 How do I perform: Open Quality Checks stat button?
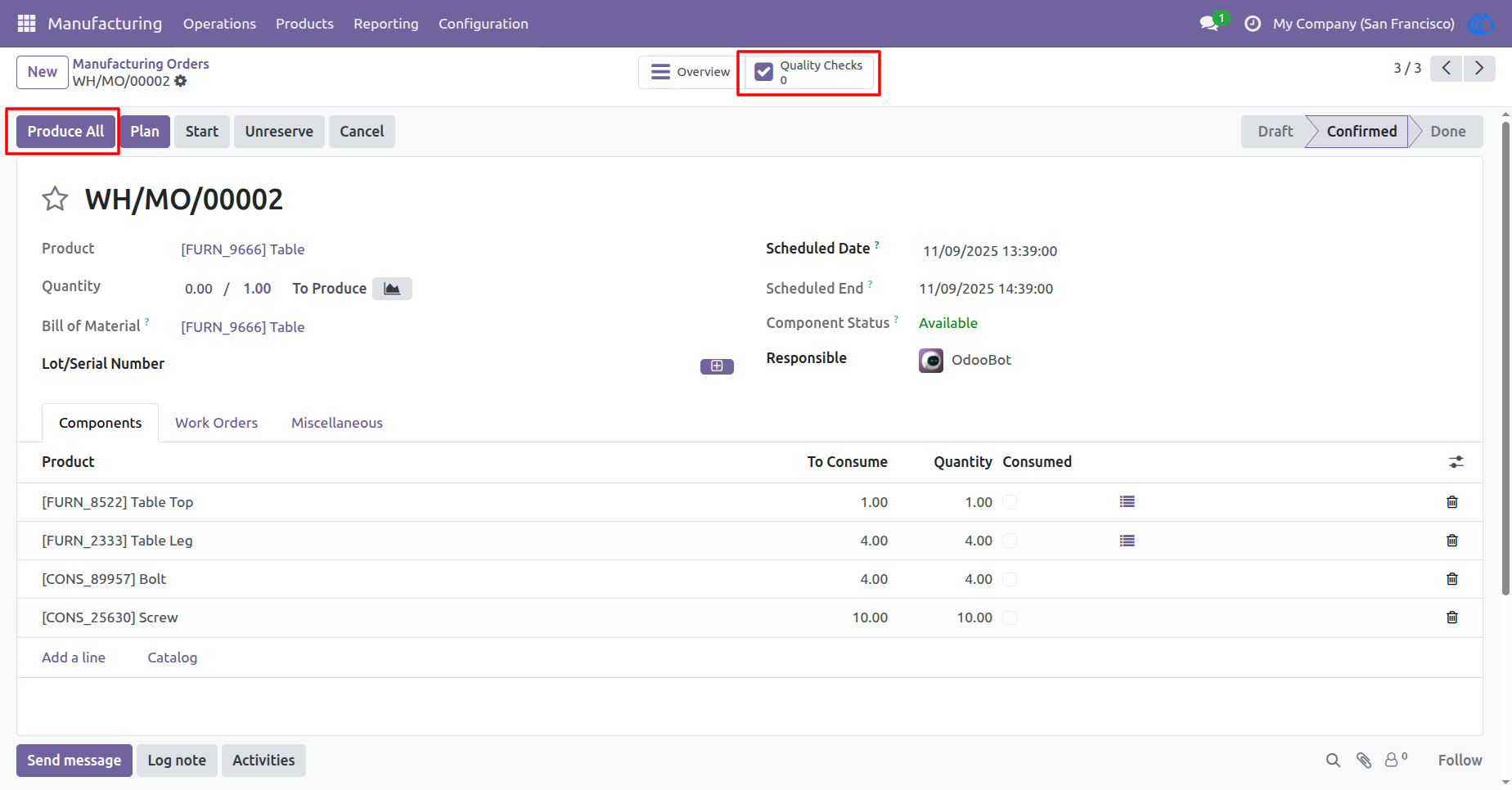809,72
